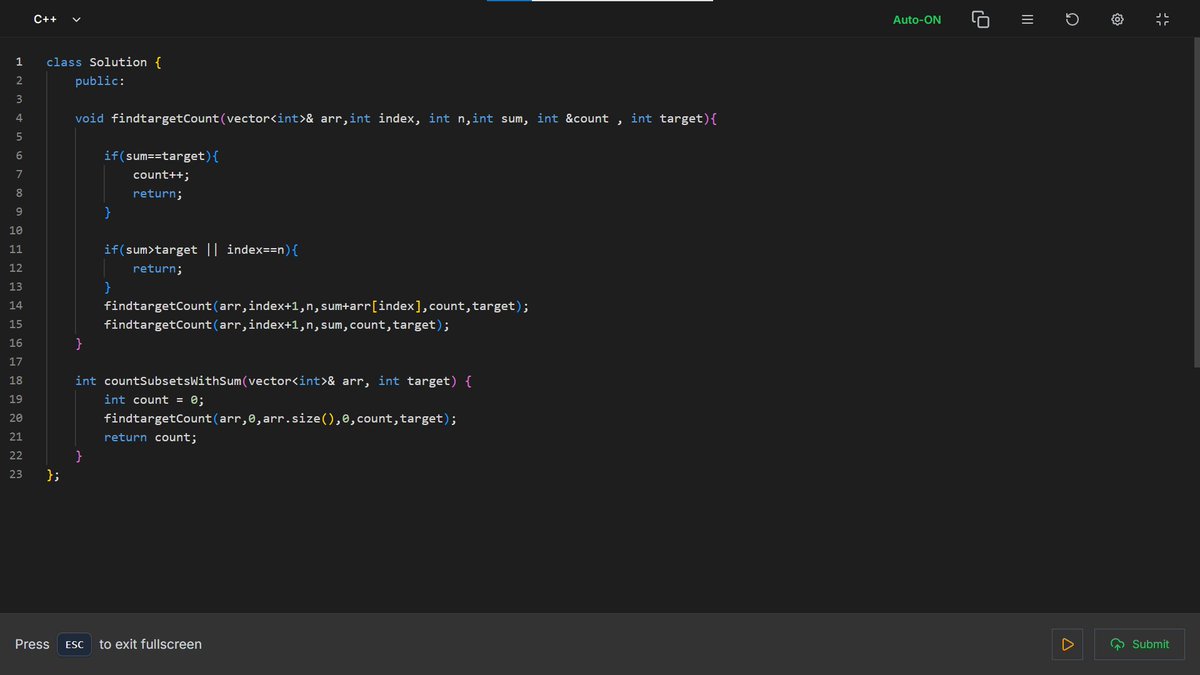Copy the code to clipboard
The width and height of the screenshot is (1200, 675).
pos(980,19)
